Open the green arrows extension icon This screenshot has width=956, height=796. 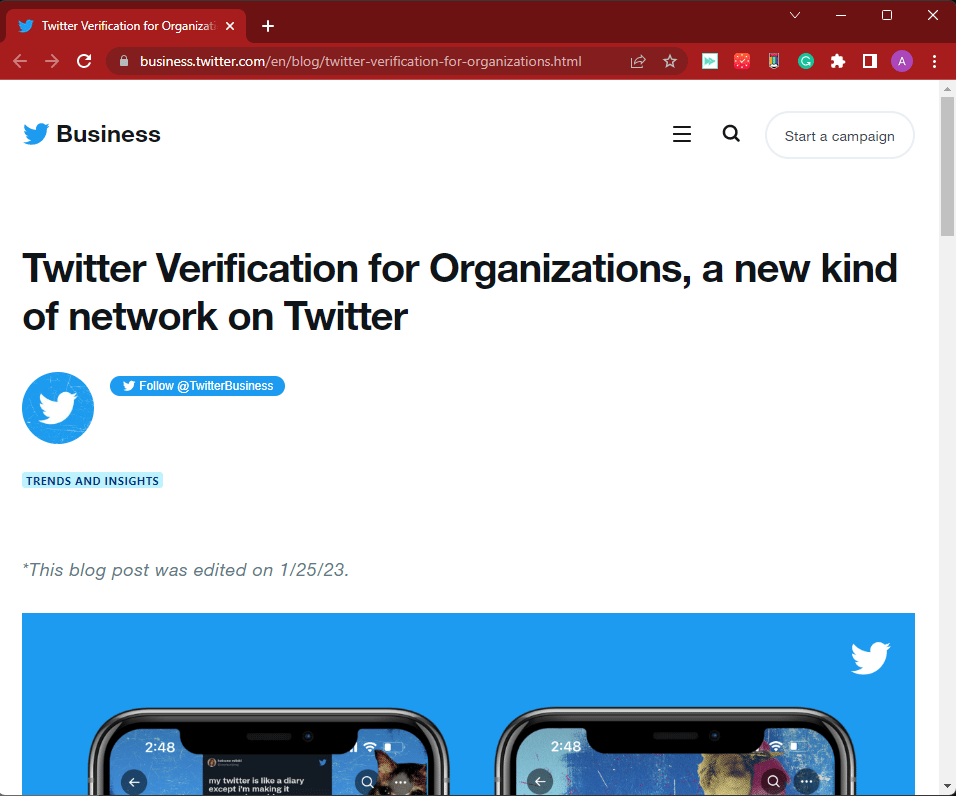[x=710, y=61]
